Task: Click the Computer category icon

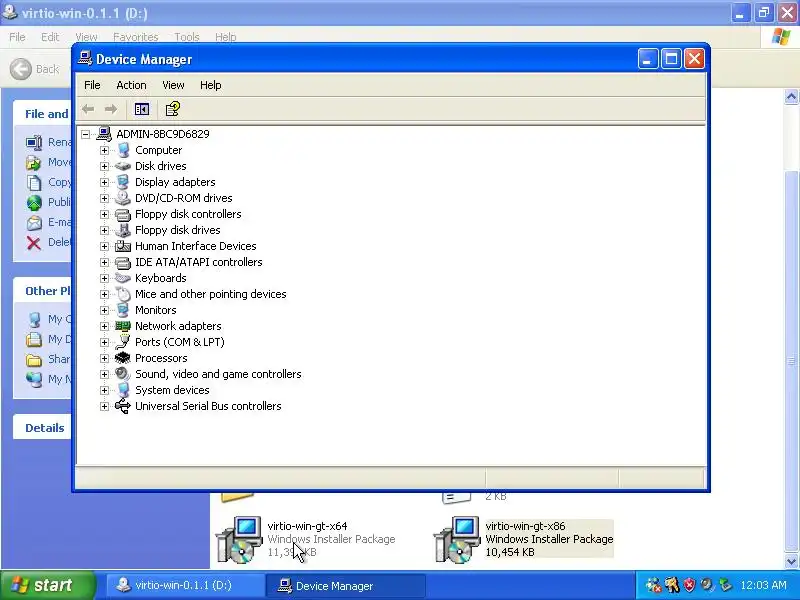Action: [x=123, y=150]
